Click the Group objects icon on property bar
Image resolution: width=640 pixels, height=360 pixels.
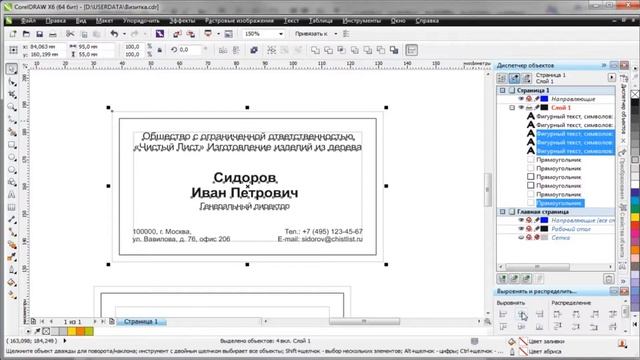[x=271, y=50]
